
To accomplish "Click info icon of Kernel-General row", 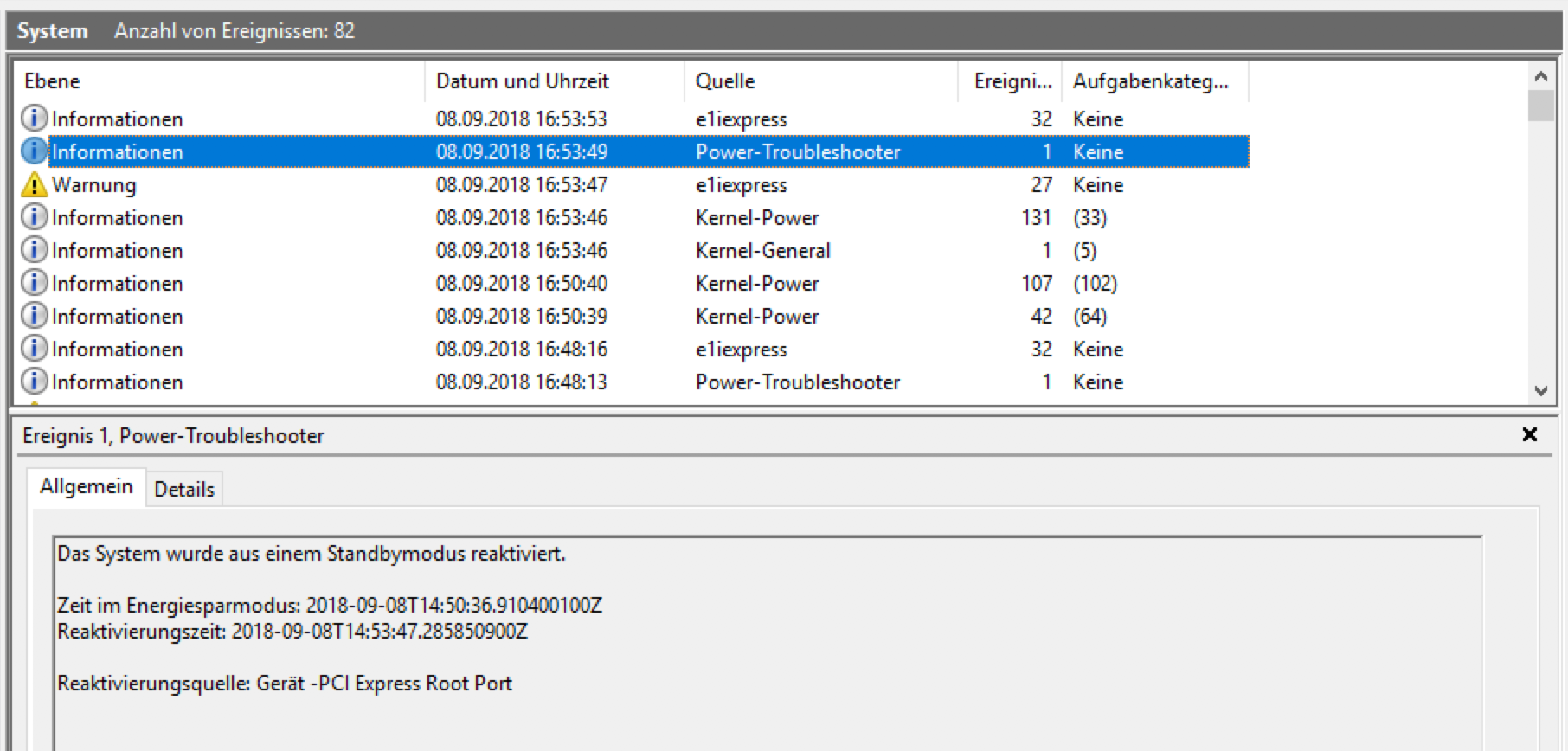I will pos(34,249).
